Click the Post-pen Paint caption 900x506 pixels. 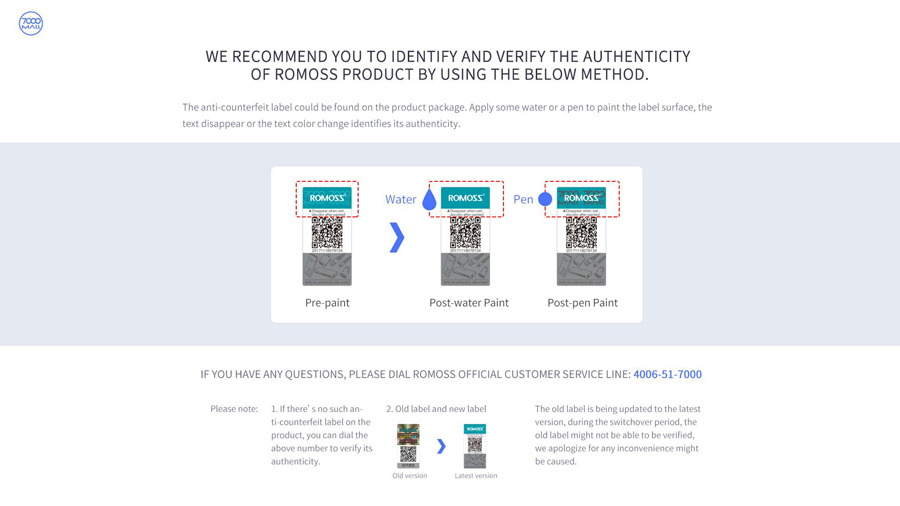582,303
